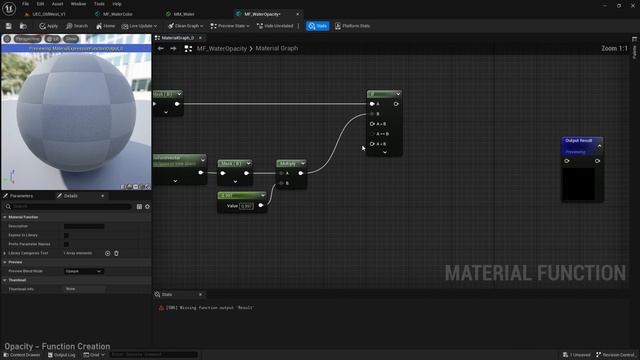Screen dimensions: 640x360
Task: Collapse the Multiply node header arrow
Action: (303, 163)
